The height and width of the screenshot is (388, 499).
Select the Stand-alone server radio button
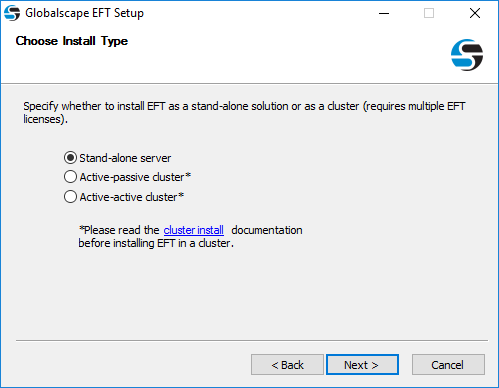tap(70, 158)
